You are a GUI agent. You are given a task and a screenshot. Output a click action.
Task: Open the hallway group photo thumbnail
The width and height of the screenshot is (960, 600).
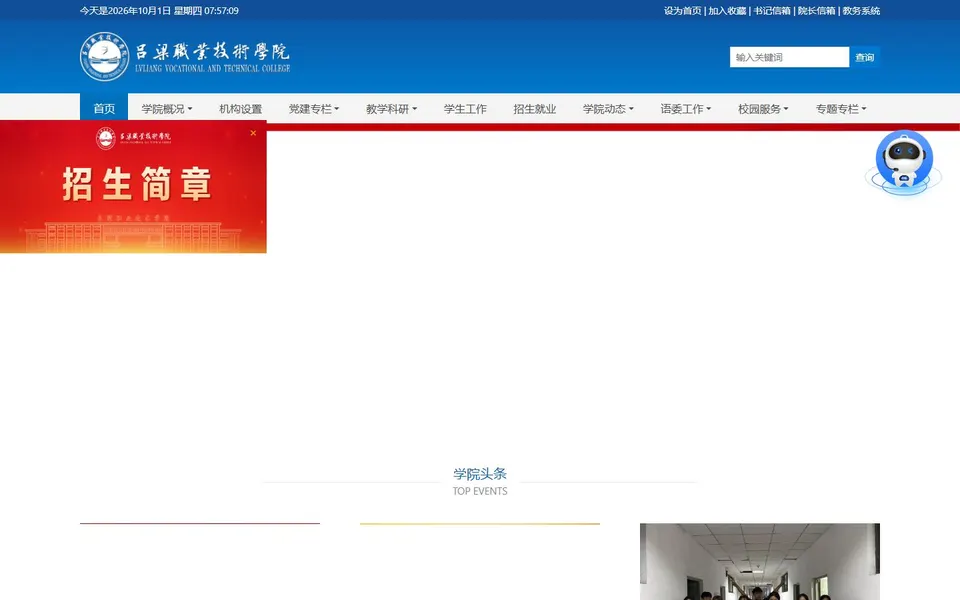click(x=760, y=561)
